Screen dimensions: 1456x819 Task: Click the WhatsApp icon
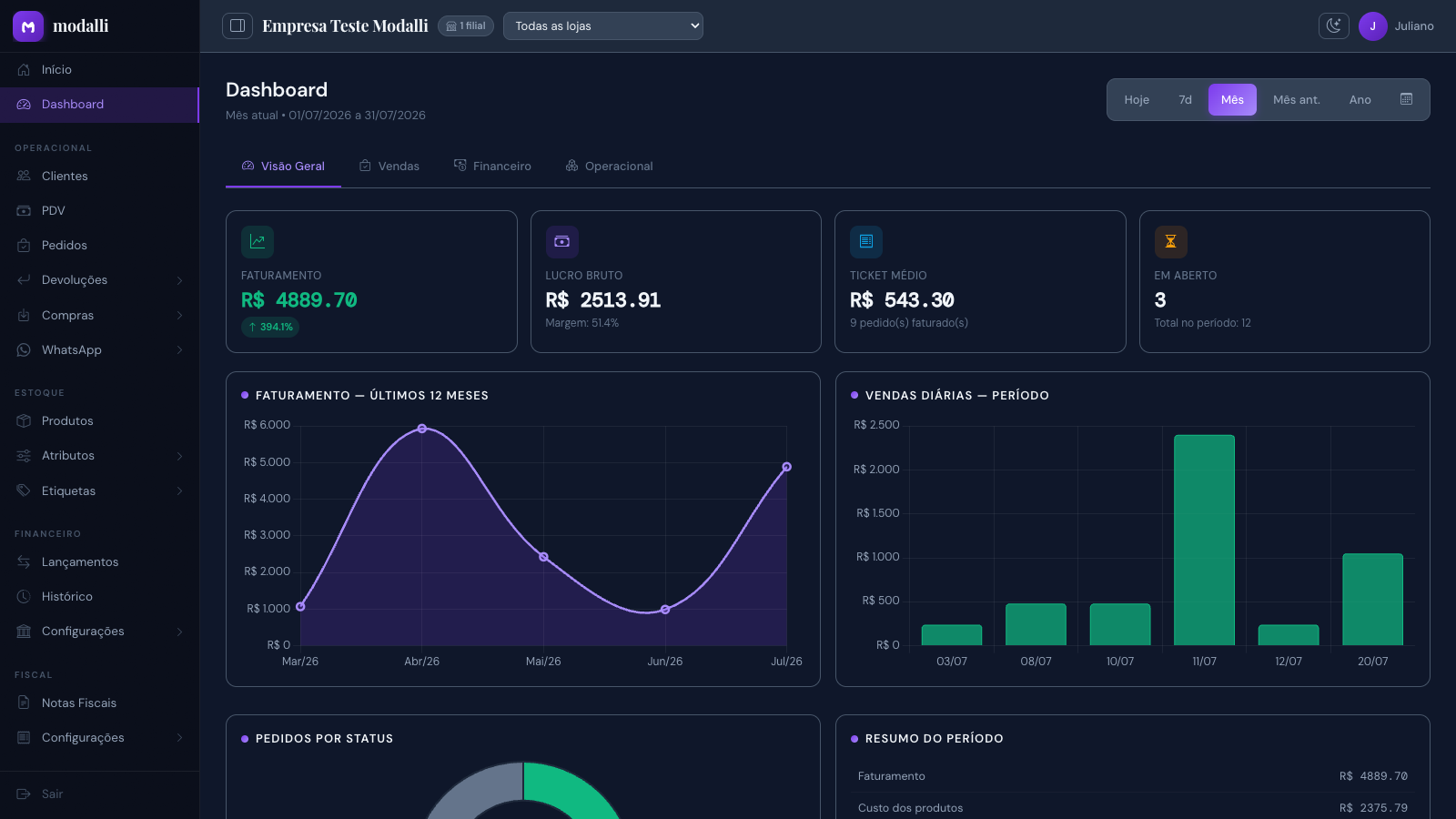(x=24, y=349)
